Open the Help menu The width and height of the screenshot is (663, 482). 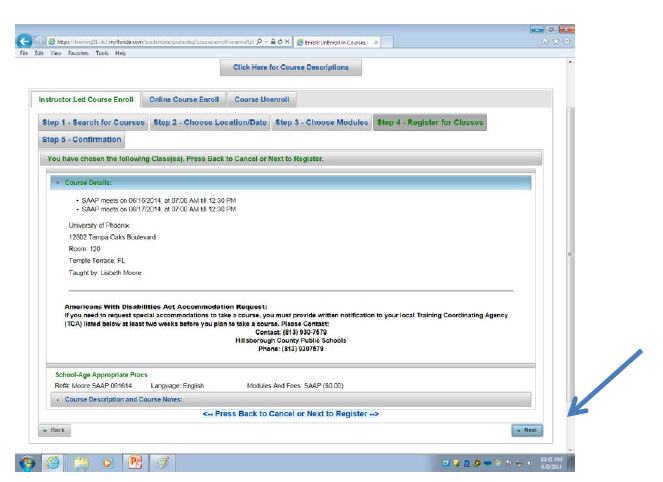click(121, 53)
